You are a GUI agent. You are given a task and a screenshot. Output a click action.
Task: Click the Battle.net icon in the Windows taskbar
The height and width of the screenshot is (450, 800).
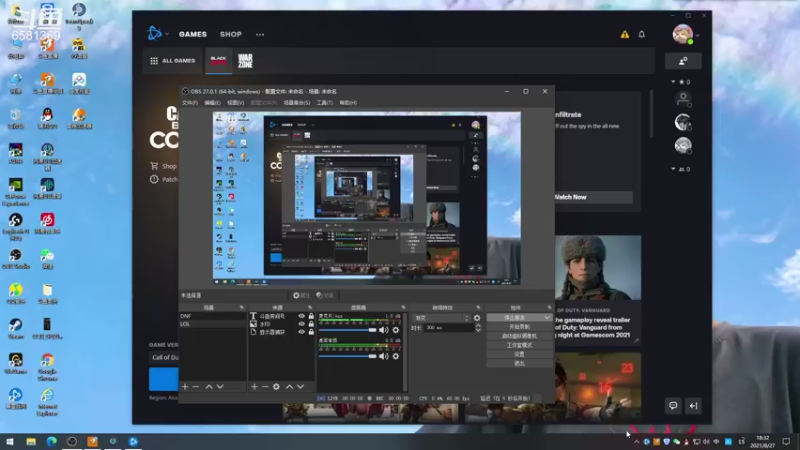coord(133,441)
